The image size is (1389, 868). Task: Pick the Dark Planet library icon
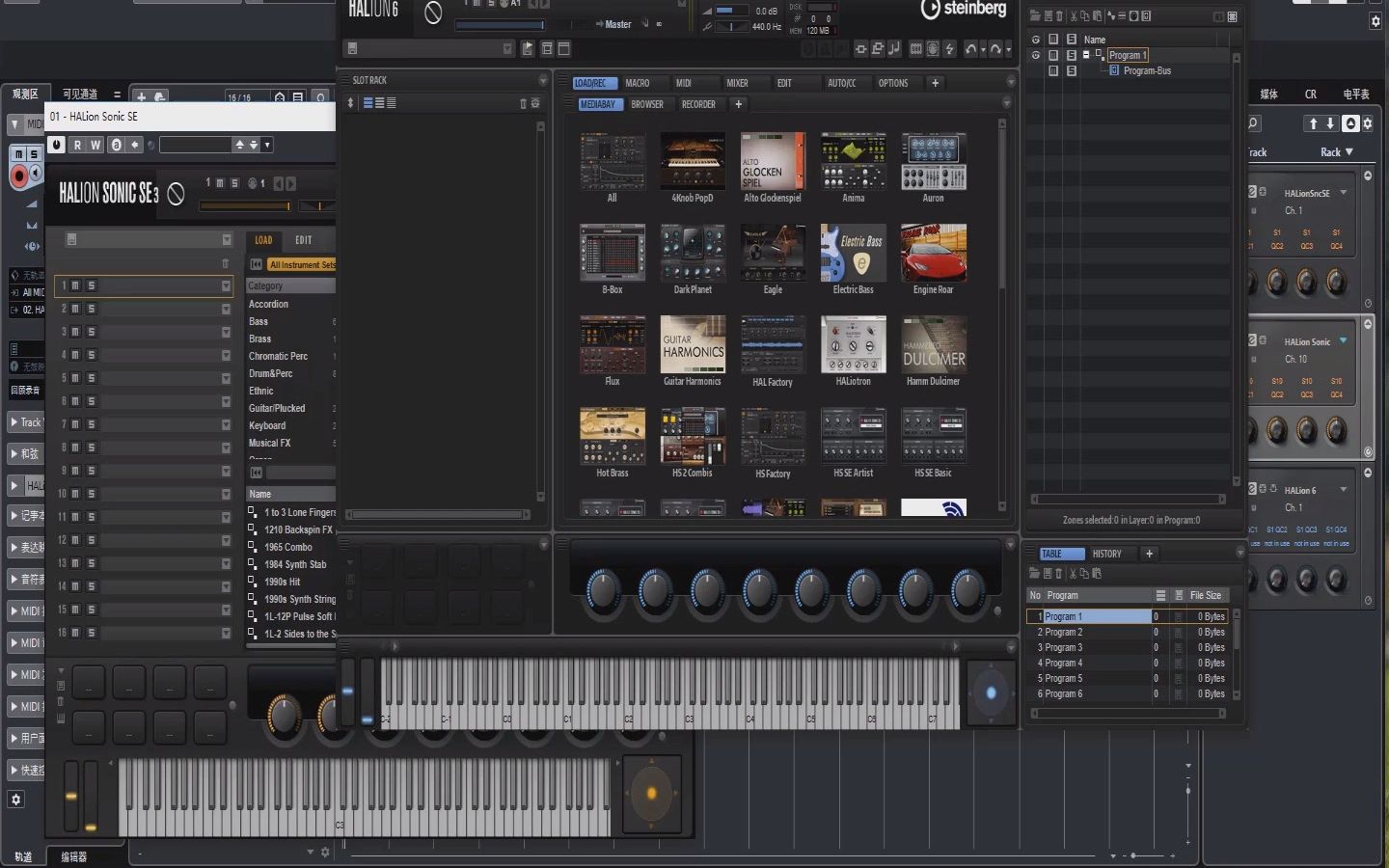(693, 253)
